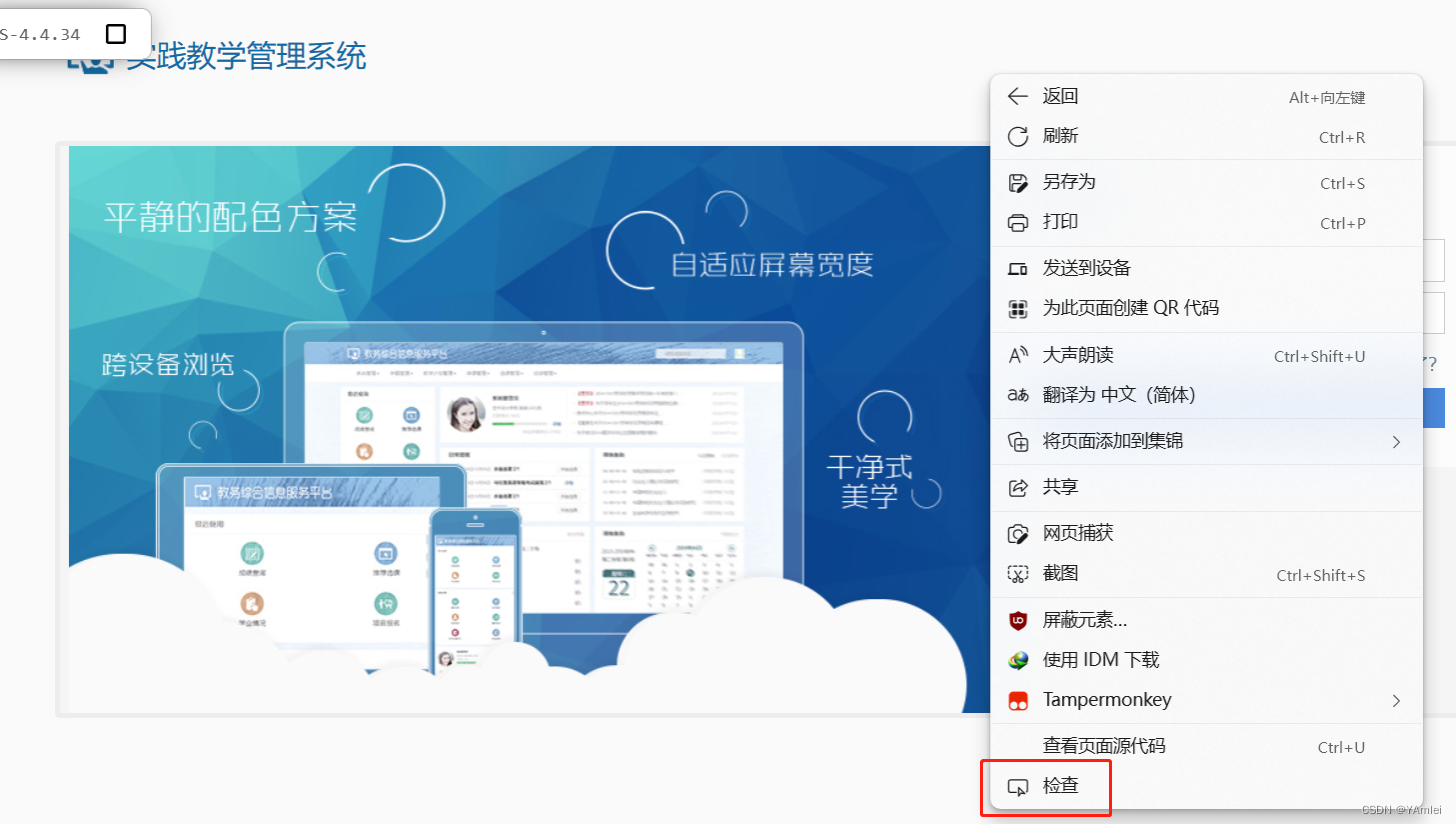Click the save-as floppy disk icon
Image resolution: width=1456 pixels, height=824 pixels.
[x=1018, y=183]
